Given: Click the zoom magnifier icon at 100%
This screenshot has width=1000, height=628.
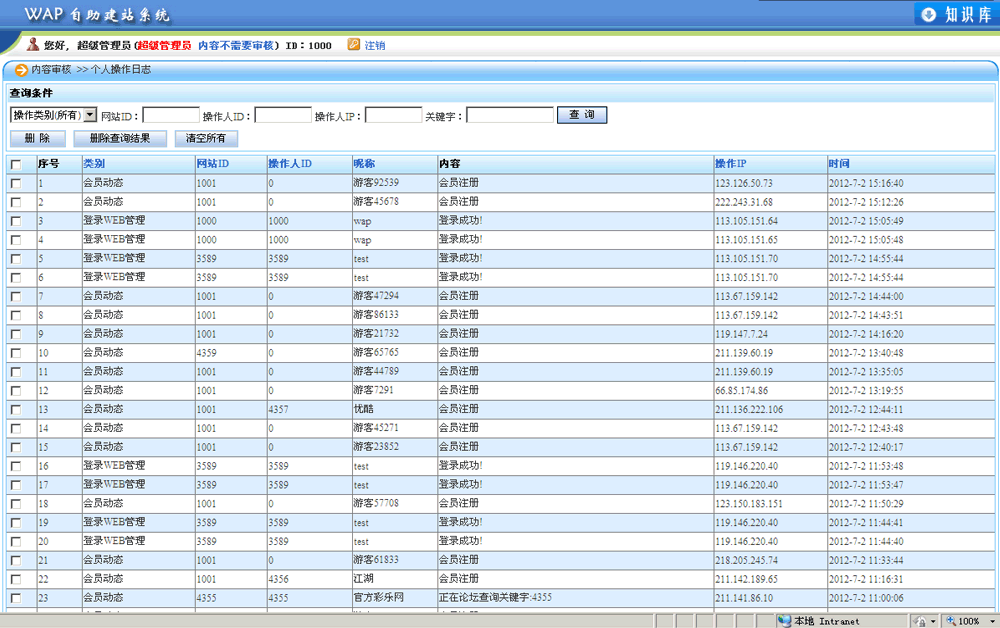Looking at the screenshot, I should coord(950,620).
